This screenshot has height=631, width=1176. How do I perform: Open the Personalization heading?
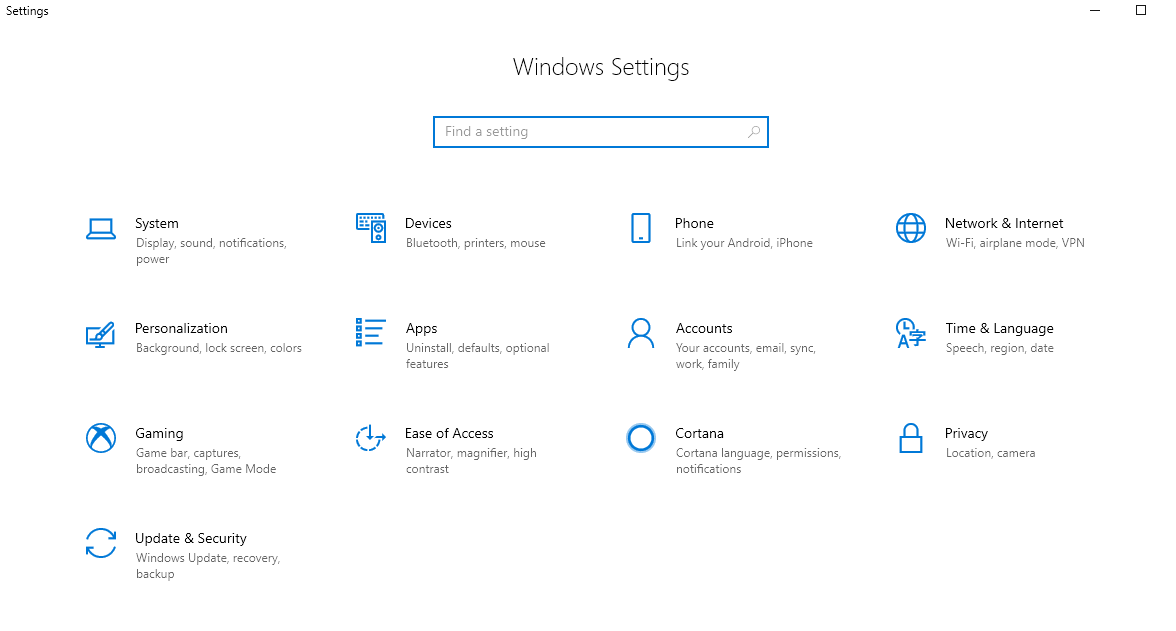tap(181, 329)
